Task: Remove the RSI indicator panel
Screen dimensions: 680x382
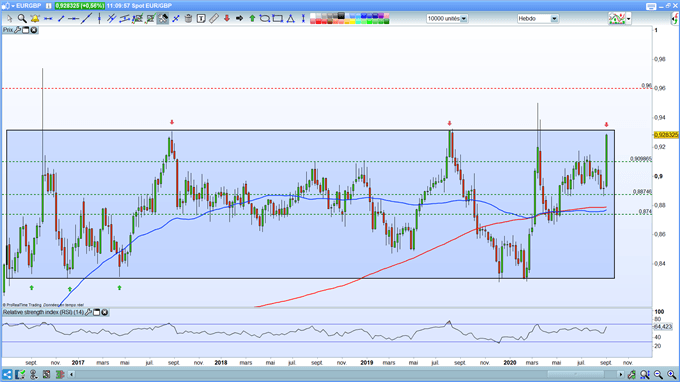Action: [x=105, y=312]
